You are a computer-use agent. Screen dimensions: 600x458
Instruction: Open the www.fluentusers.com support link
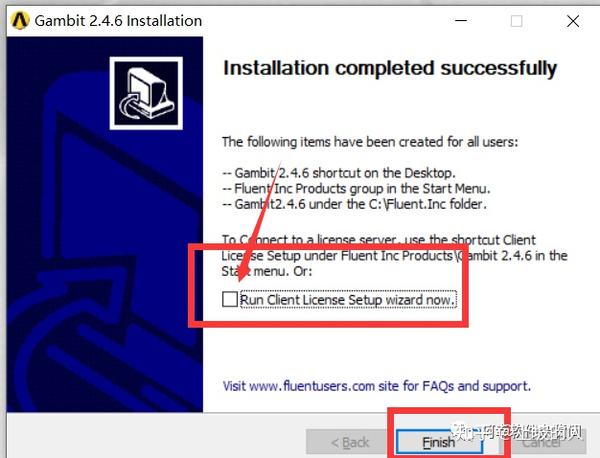[x=377, y=386]
